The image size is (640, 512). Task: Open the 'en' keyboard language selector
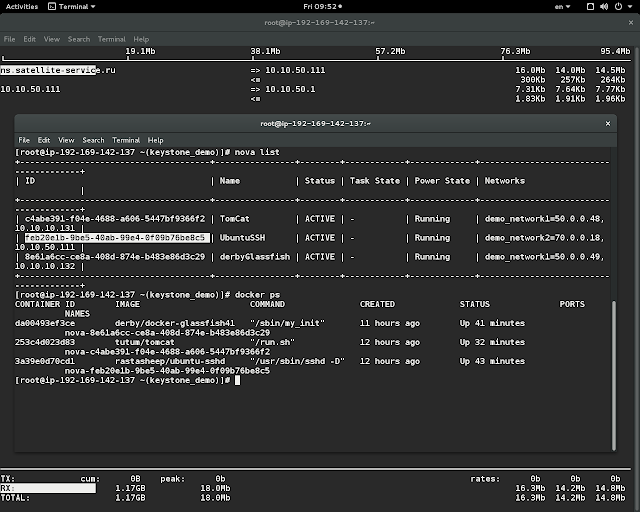[x=562, y=7]
